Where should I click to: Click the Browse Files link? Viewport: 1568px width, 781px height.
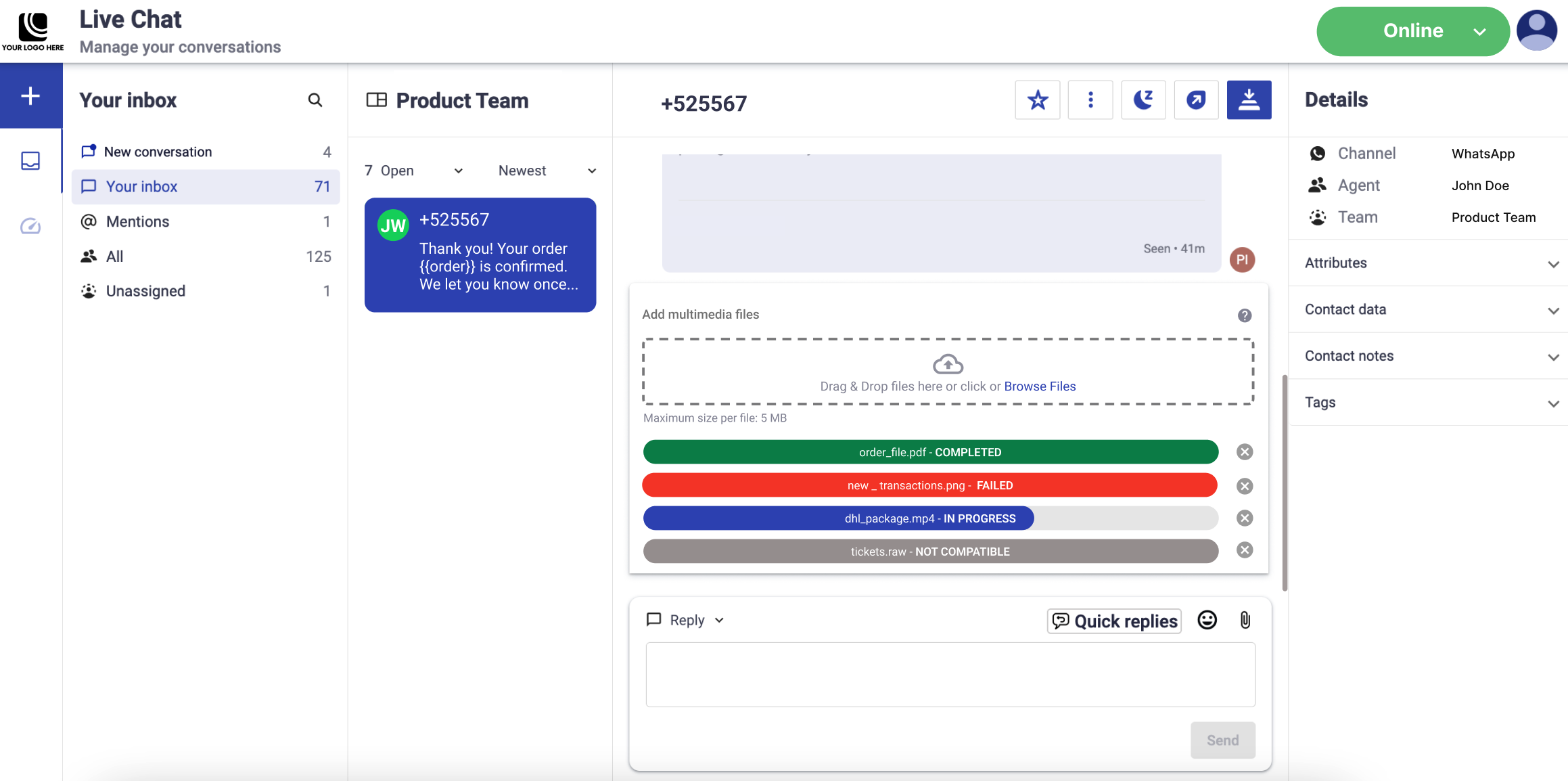pos(1040,386)
